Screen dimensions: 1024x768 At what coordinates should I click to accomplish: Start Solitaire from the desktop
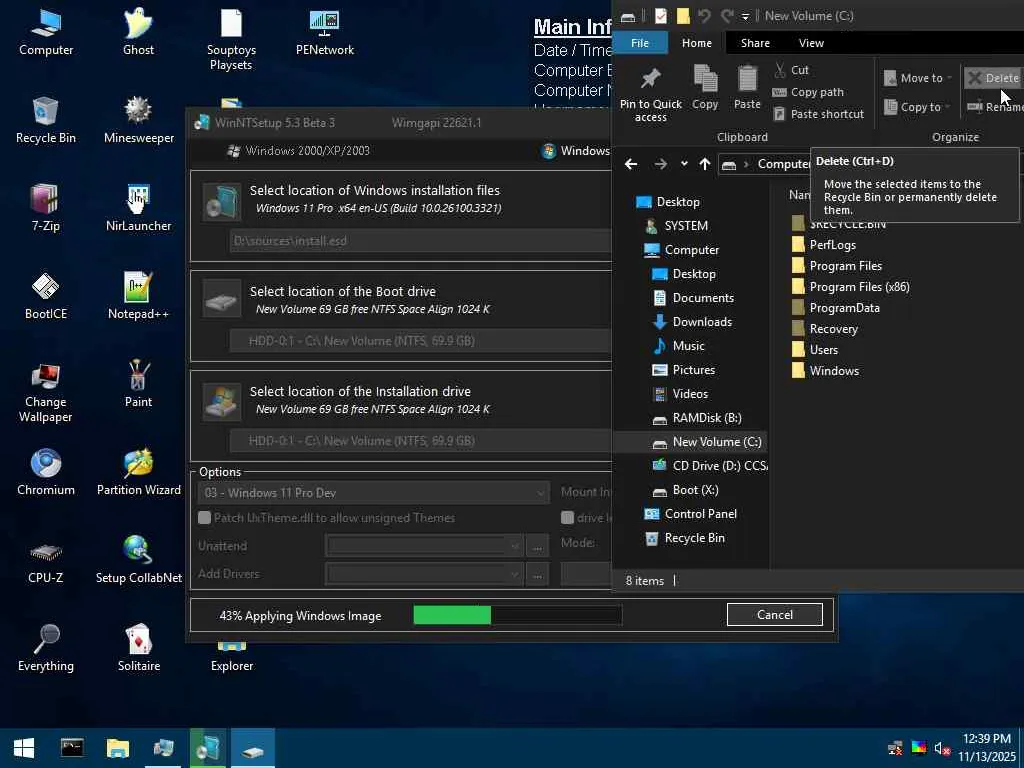(138, 648)
